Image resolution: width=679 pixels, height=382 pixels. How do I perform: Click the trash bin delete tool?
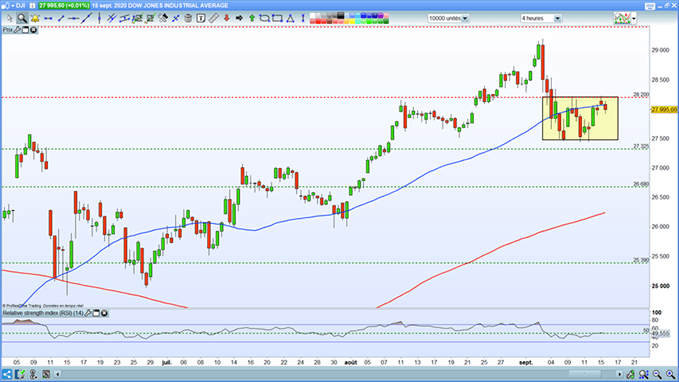(188, 18)
